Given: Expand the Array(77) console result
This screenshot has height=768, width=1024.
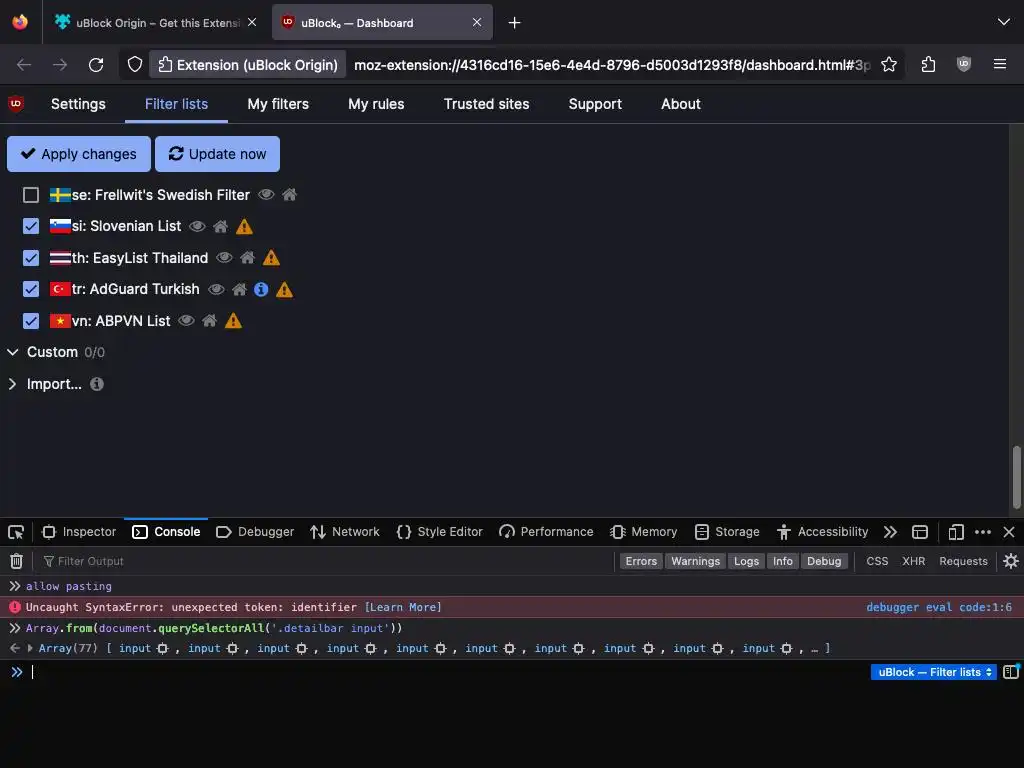Looking at the screenshot, I should (x=30, y=648).
